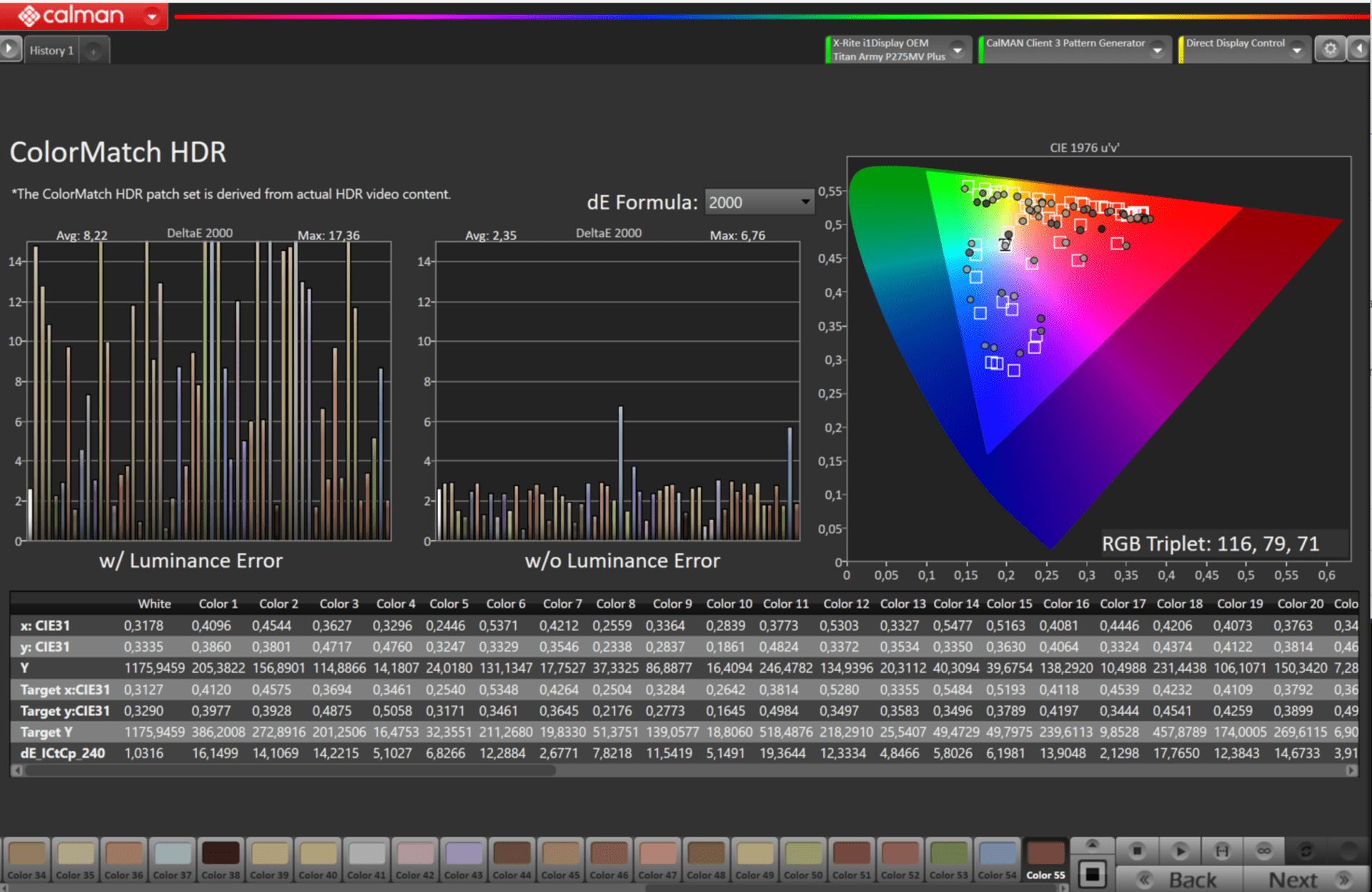Image resolution: width=1372 pixels, height=892 pixels.
Task: Open the Direct Display Control dropdown
Action: [1296, 50]
